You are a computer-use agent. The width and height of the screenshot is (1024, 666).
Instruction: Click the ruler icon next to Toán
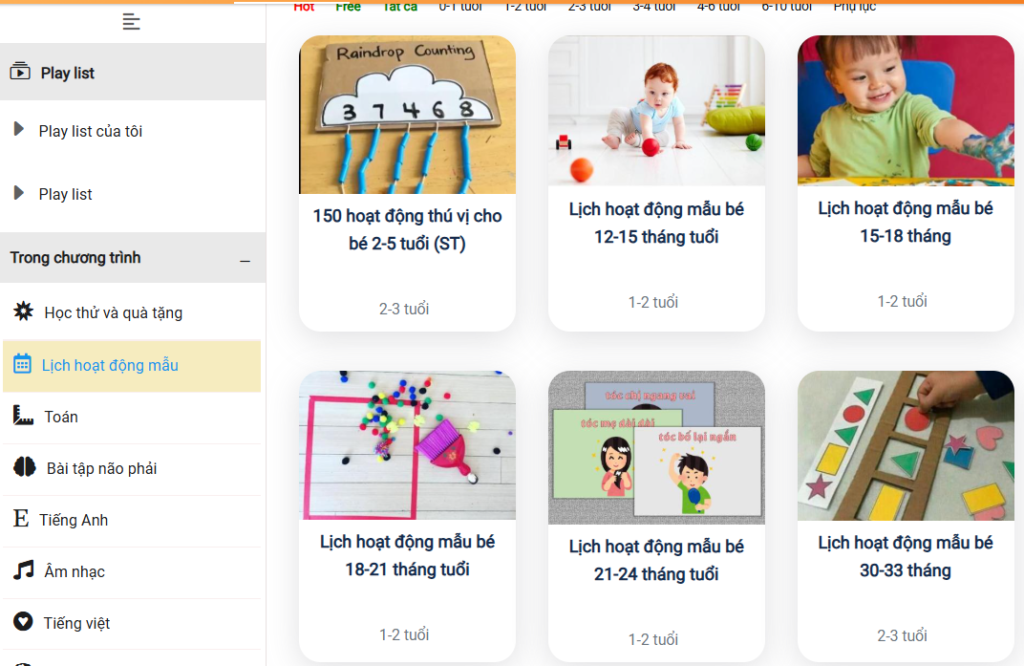[23, 415]
